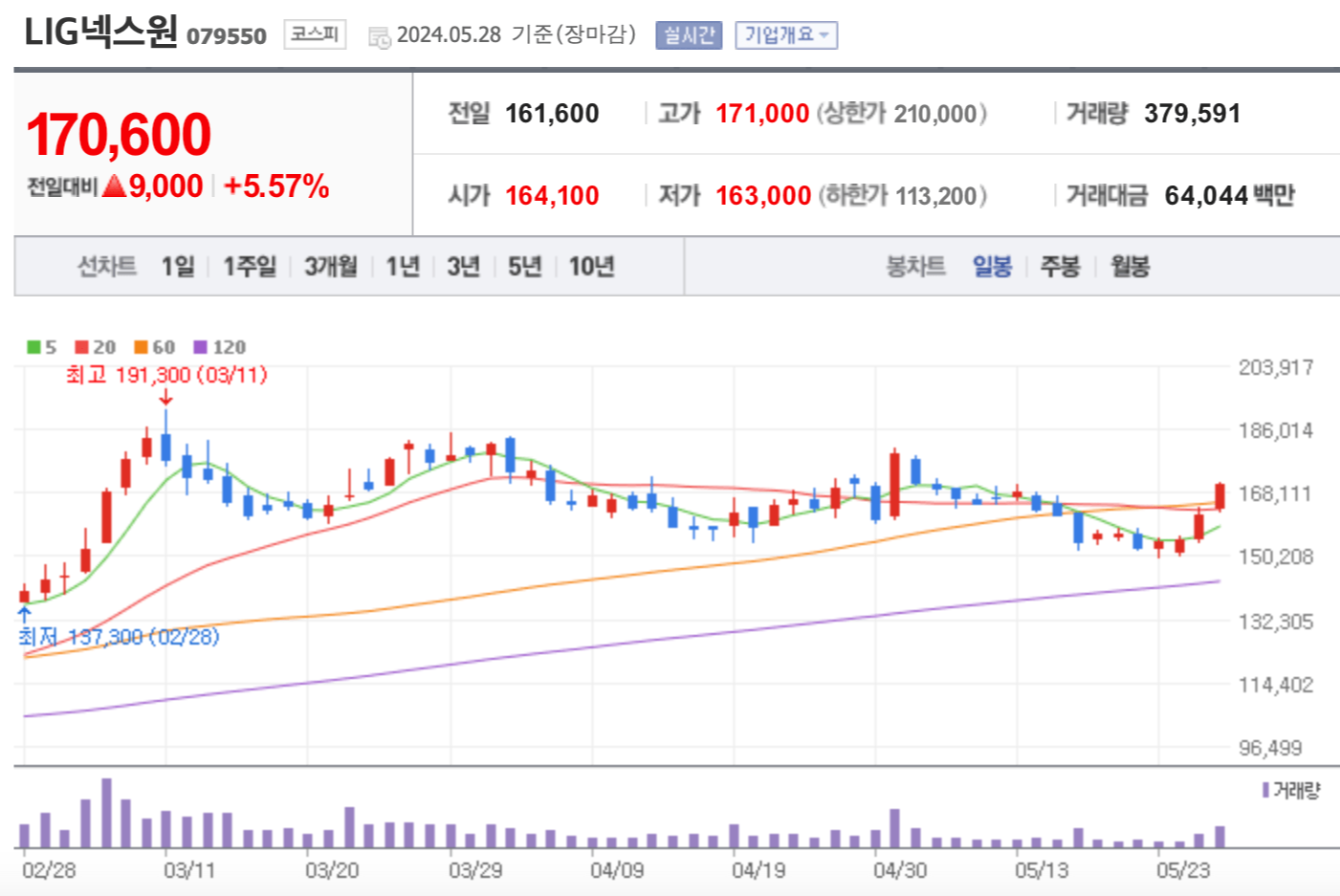Click the red up-triangle price change icon
Screen dimensions: 1340x896
point(114,186)
